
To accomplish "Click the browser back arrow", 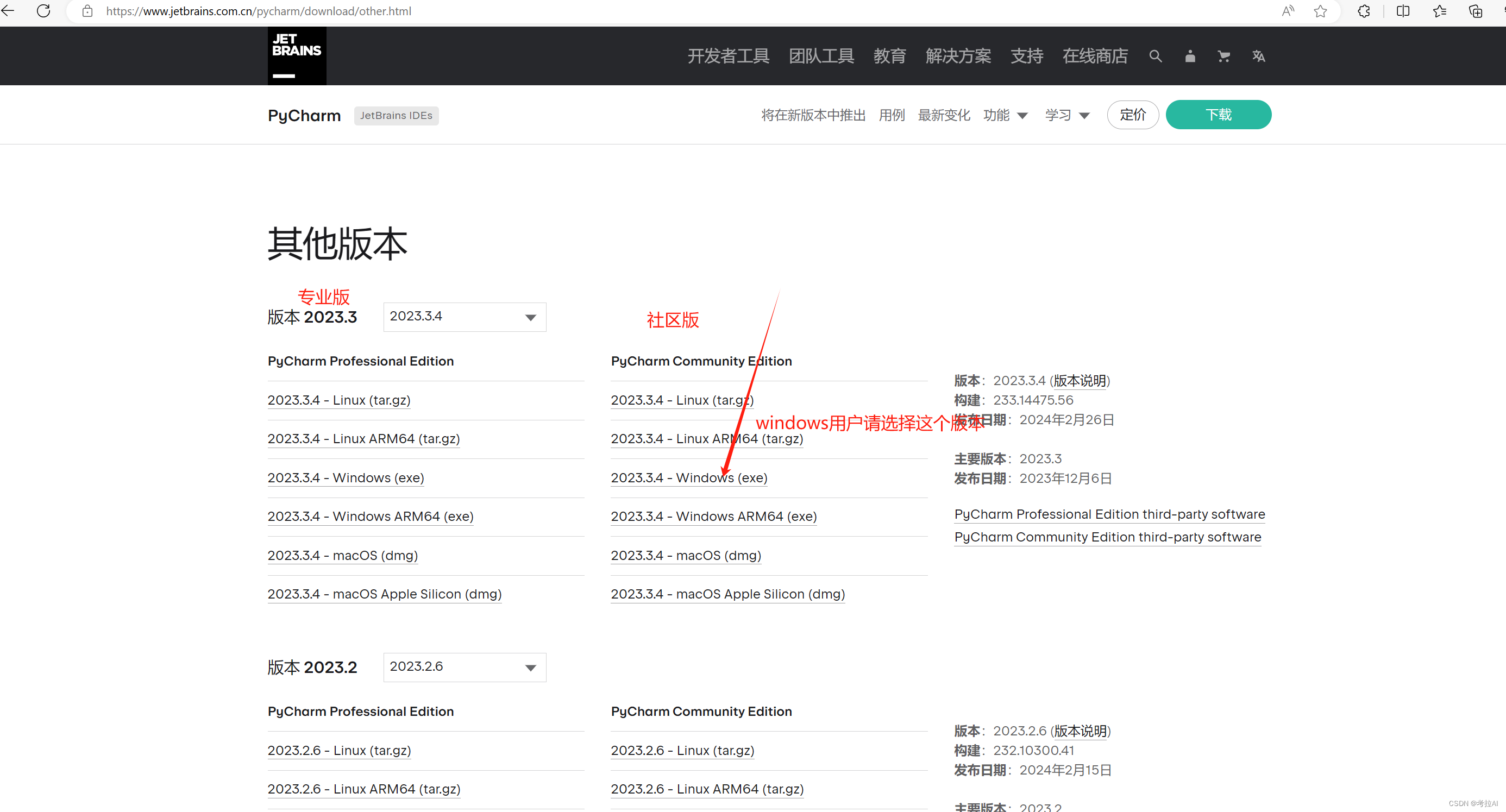I will pos(8,10).
